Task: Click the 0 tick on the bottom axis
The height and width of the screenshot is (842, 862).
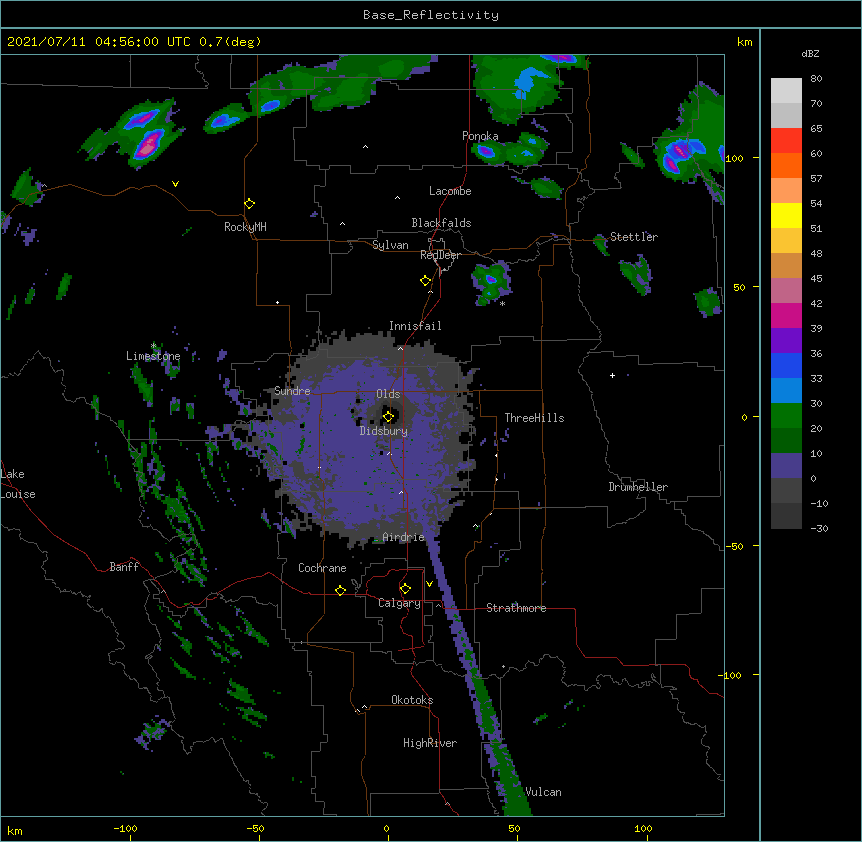Action: click(x=386, y=828)
